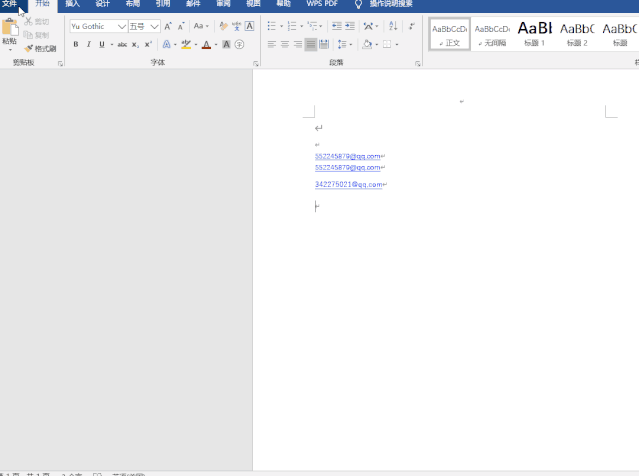Open the bullet list dropdown

click(x=281, y=26)
